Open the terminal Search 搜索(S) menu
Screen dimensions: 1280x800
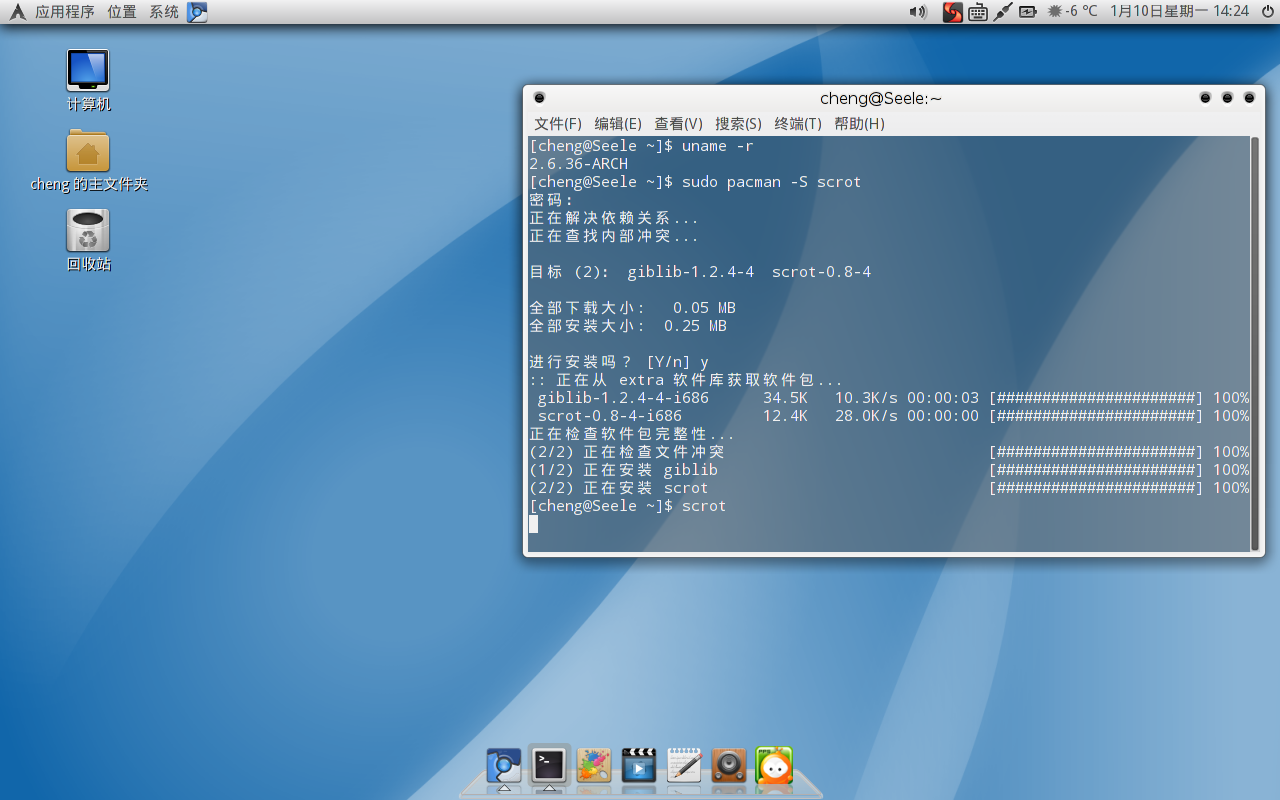click(x=738, y=124)
